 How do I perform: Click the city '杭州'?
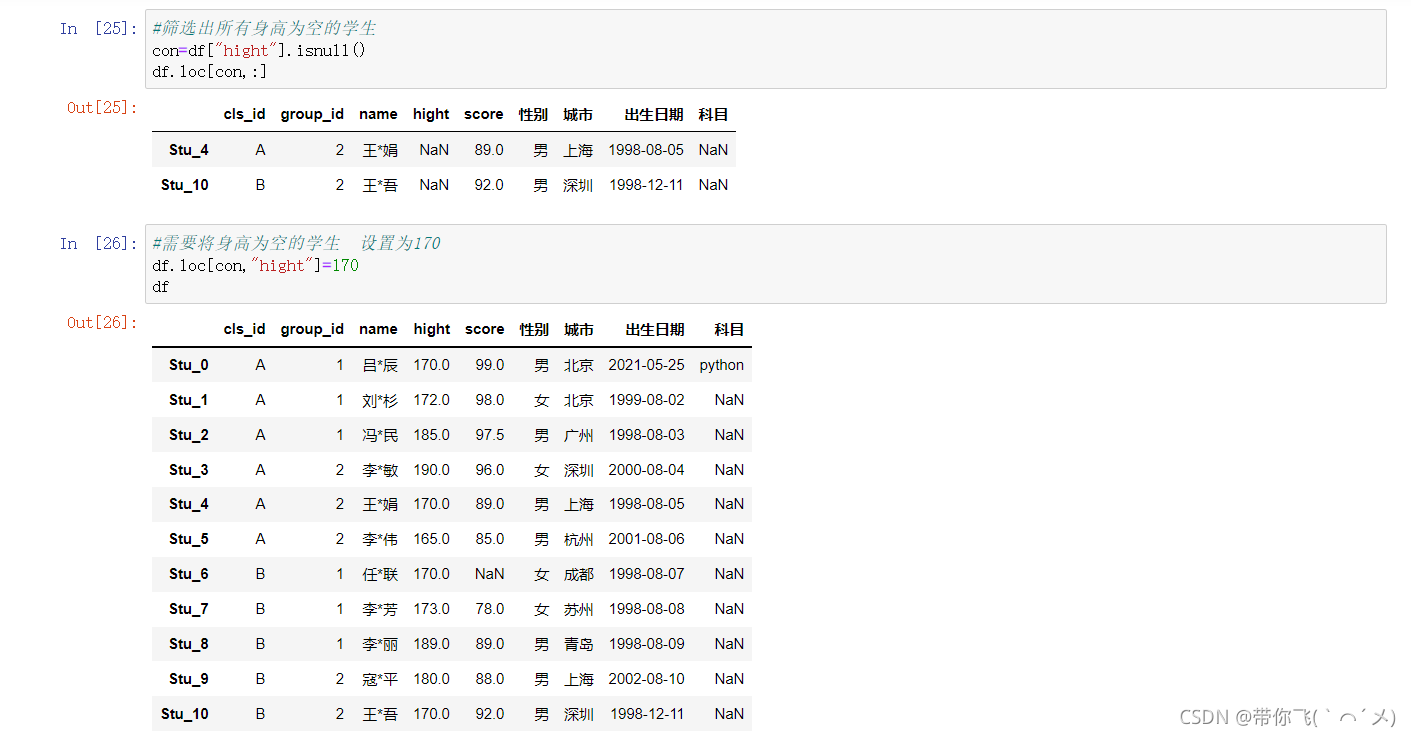coord(579,539)
